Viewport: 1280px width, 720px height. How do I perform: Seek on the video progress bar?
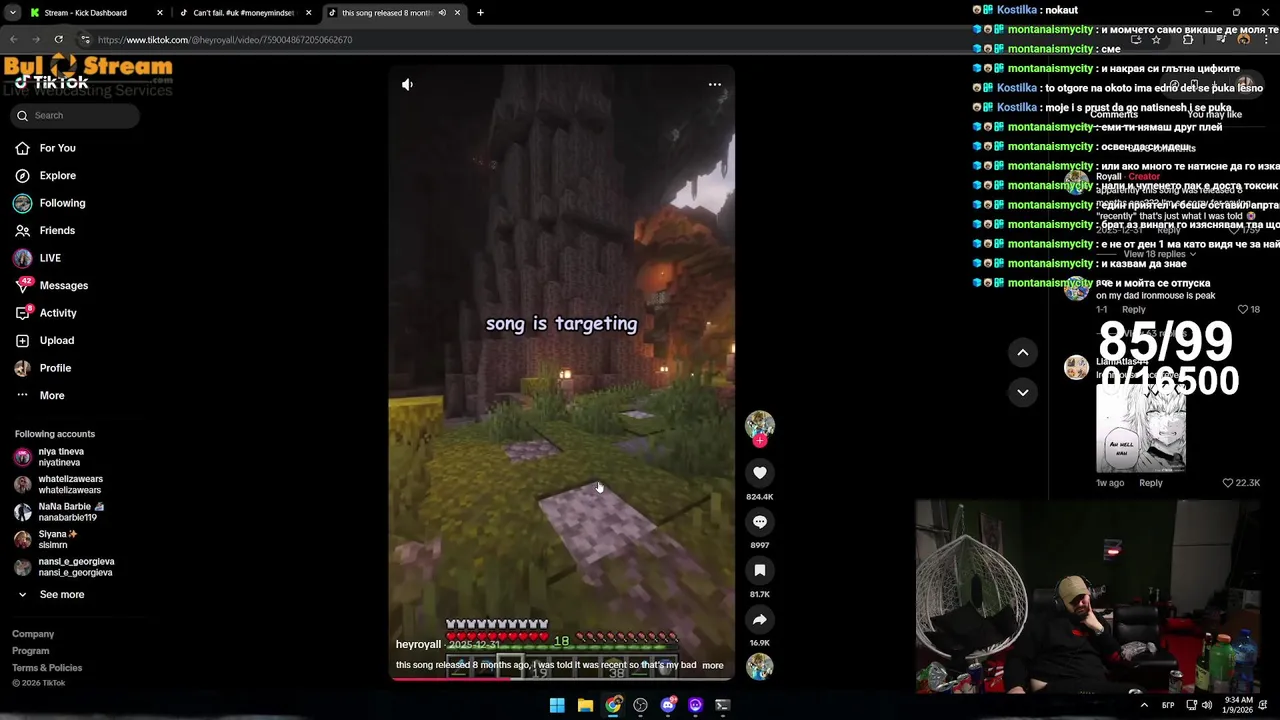pyautogui.click(x=562, y=679)
